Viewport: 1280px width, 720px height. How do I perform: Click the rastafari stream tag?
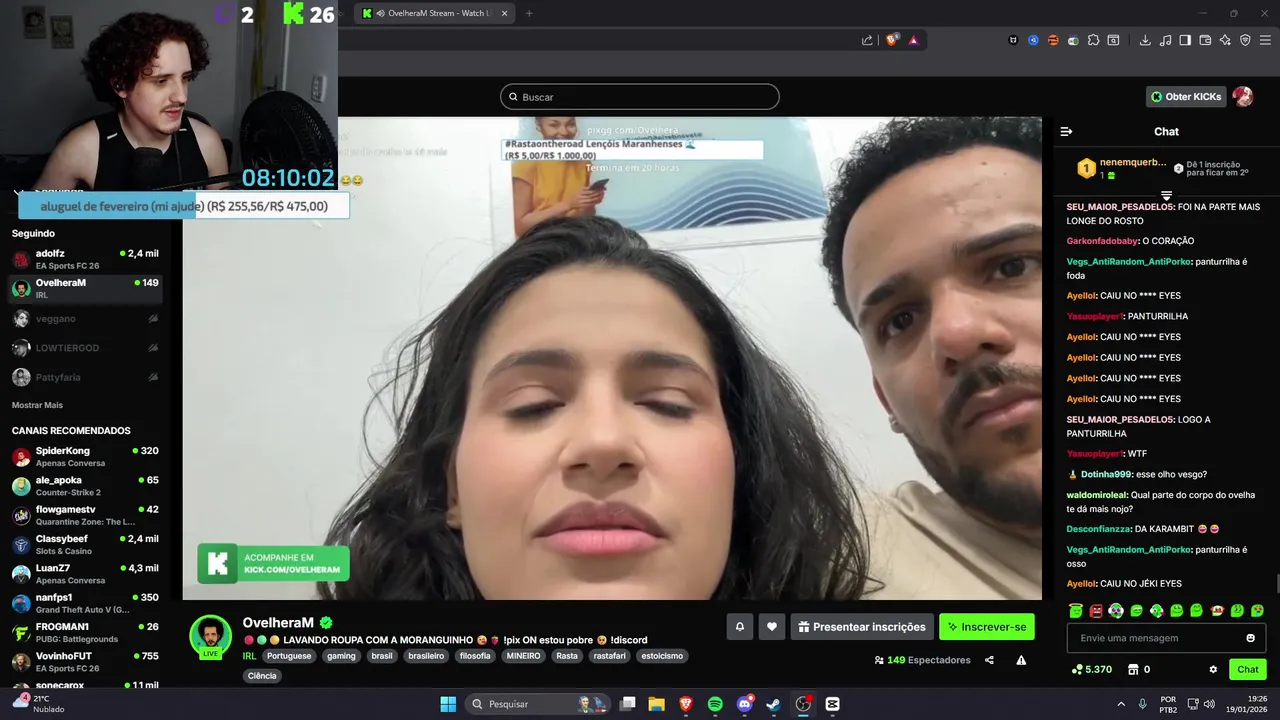(x=608, y=656)
